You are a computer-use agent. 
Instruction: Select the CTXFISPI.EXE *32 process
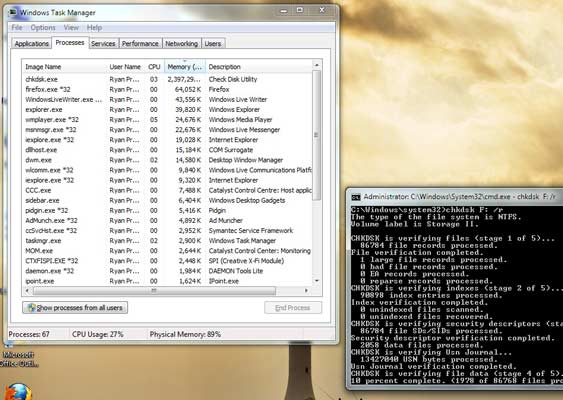pyautogui.click(x=167, y=261)
